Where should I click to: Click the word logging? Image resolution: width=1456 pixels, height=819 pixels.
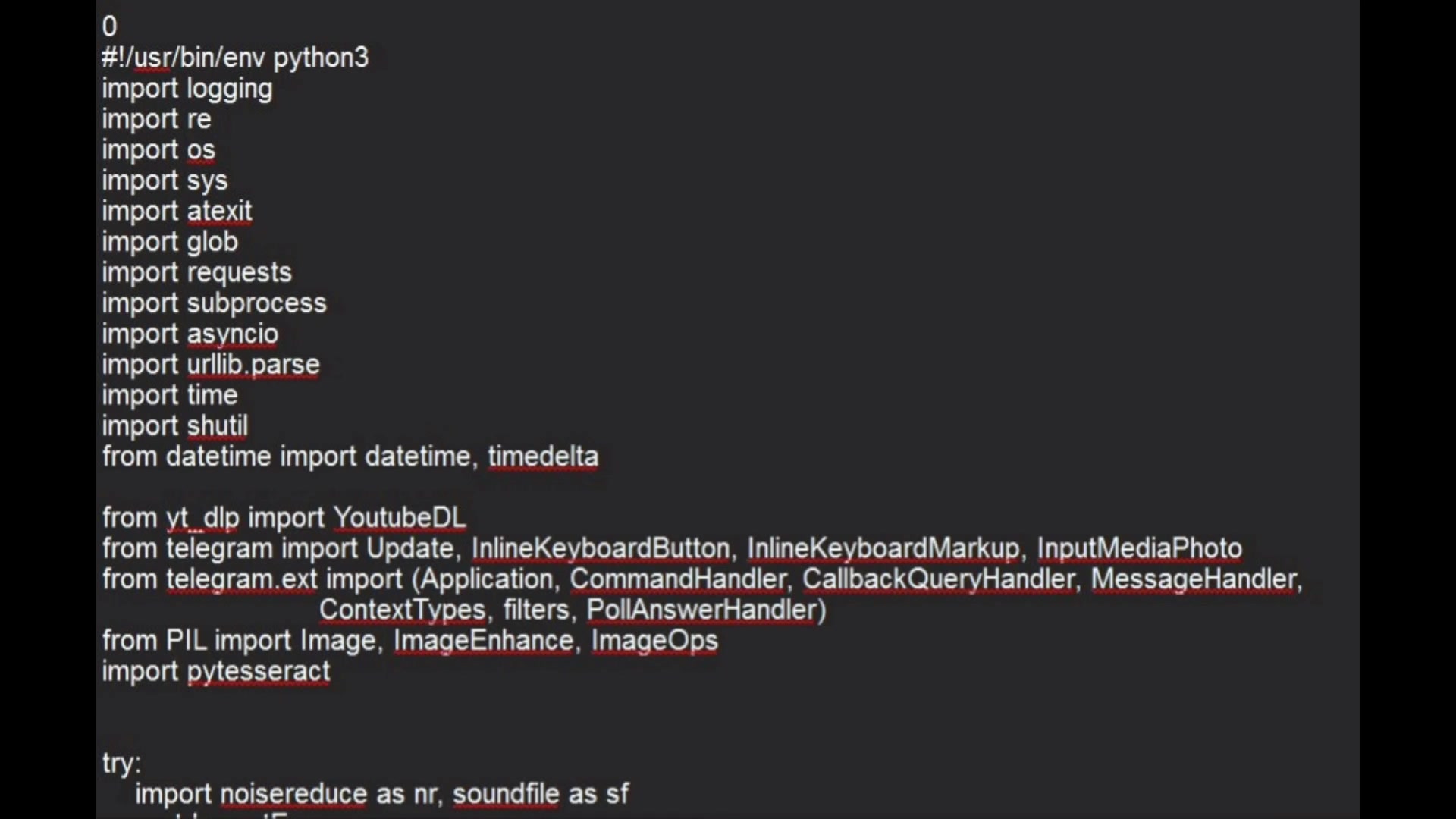[x=229, y=89]
